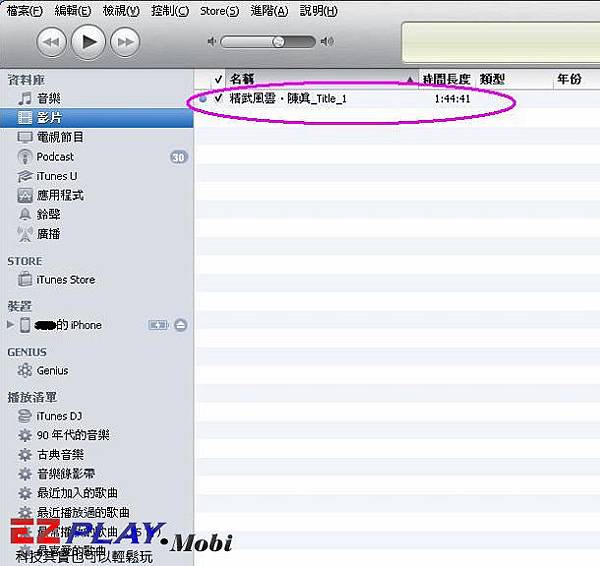
Task: Select the iPhone device icon
Action: [x=25, y=325]
